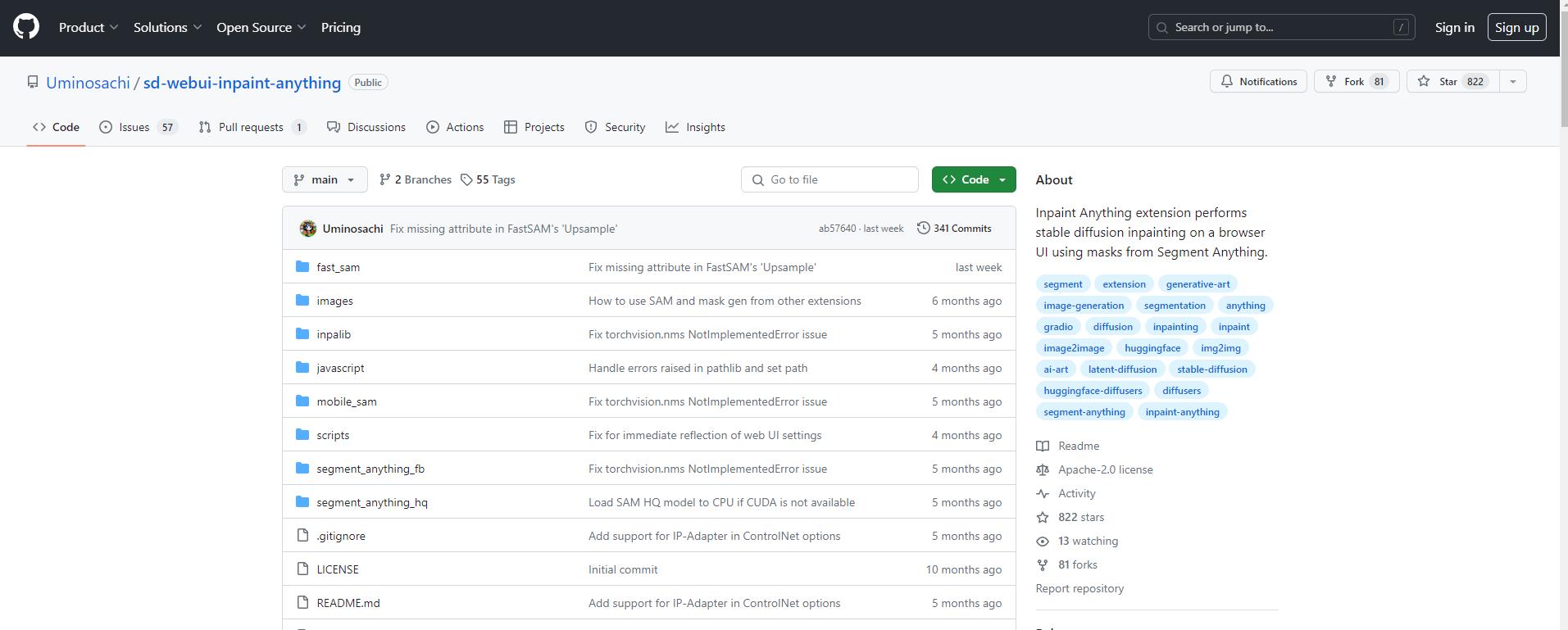The width and height of the screenshot is (1568, 630).
Task: Click the README.md file icon
Action: click(x=302, y=603)
